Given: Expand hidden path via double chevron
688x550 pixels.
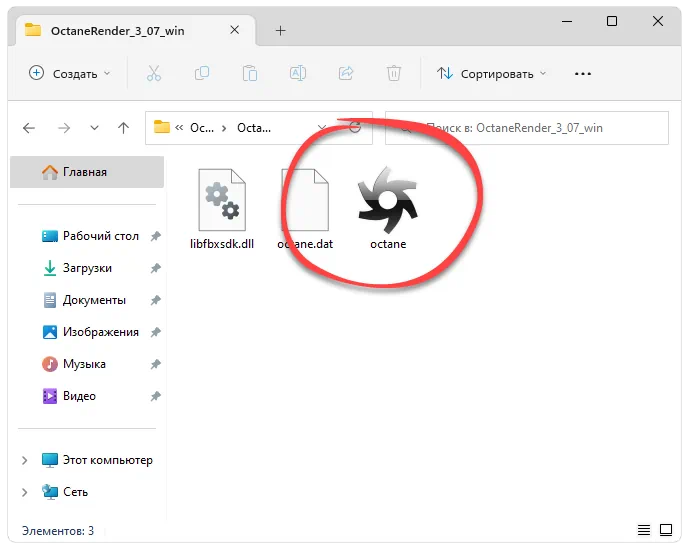Looking at the screenshot, I should [179, 128].
